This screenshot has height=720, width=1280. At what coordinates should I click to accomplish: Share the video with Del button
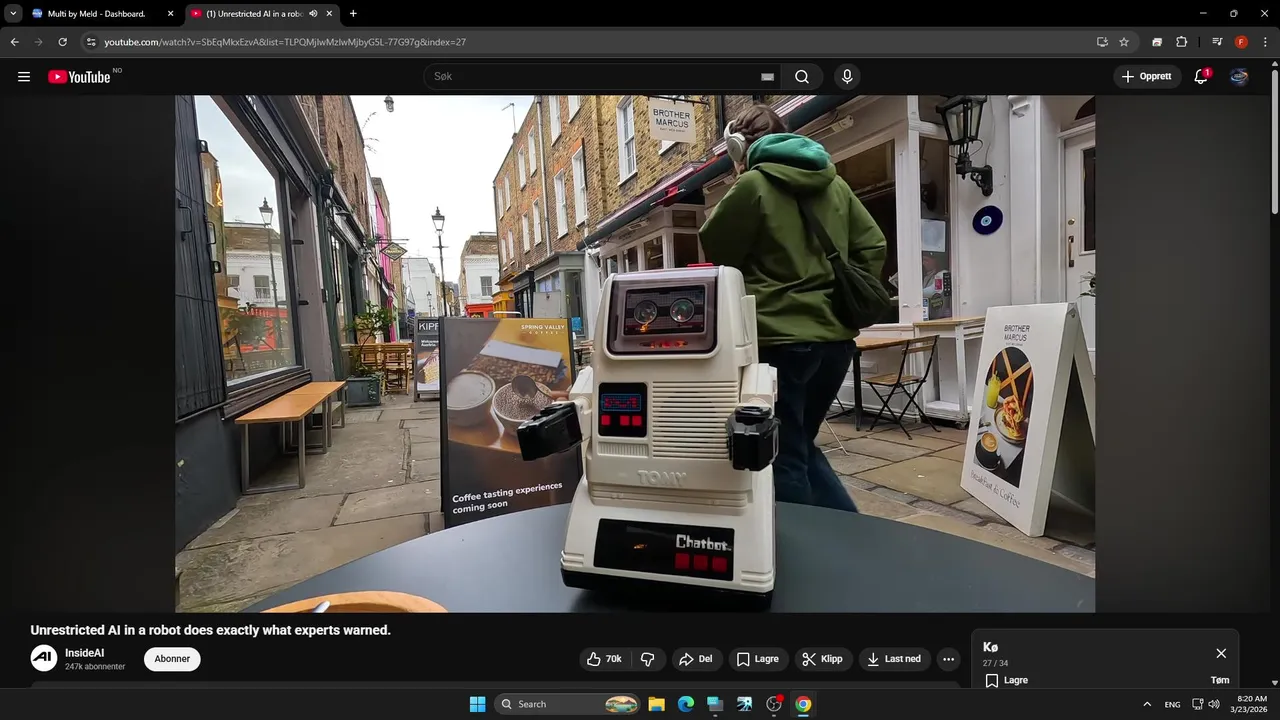tap(695, 659)
